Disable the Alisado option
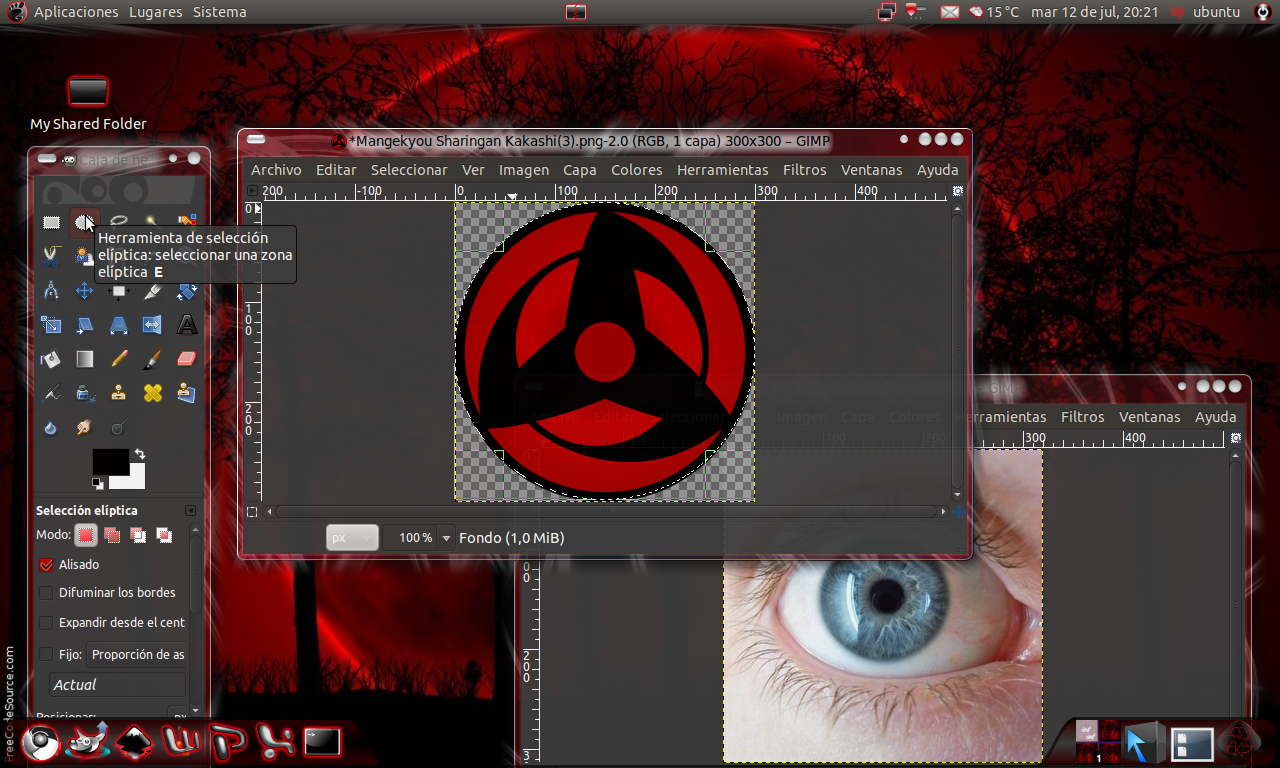The width and height of the screenshot is (1280, 768). click(x=46, y=564)
